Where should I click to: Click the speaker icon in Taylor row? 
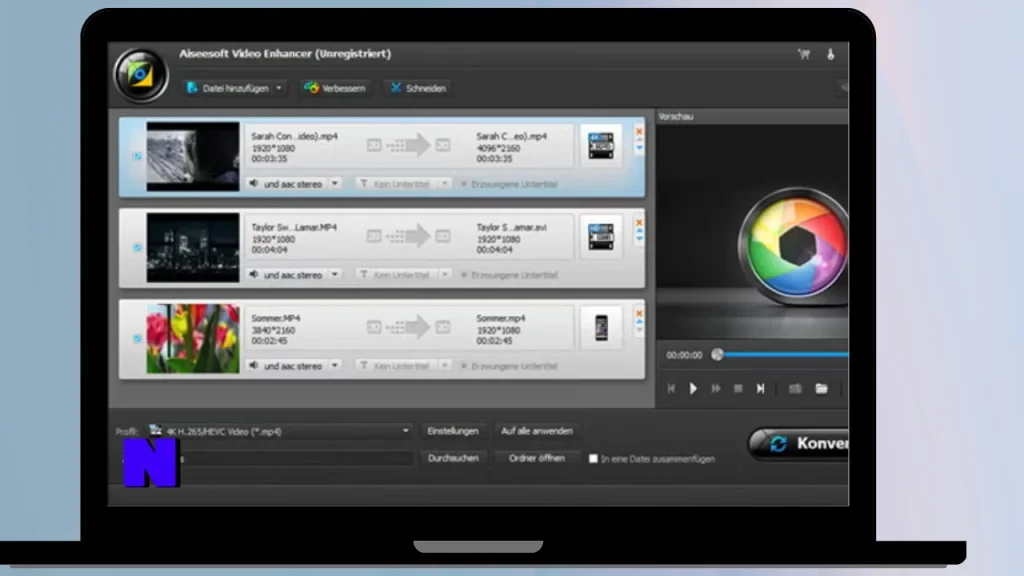tap(254, 274)
